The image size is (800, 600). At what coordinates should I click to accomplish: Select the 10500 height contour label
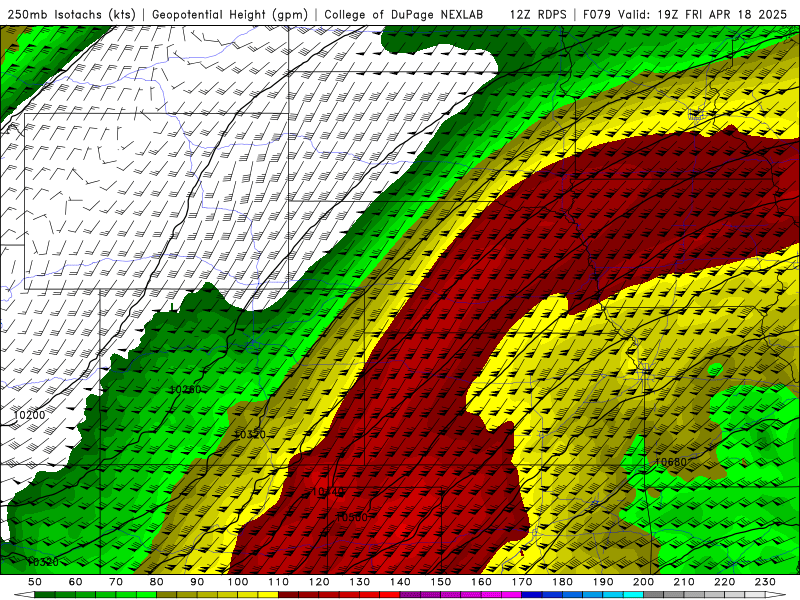pyautogui.click(x=352, y=517)
